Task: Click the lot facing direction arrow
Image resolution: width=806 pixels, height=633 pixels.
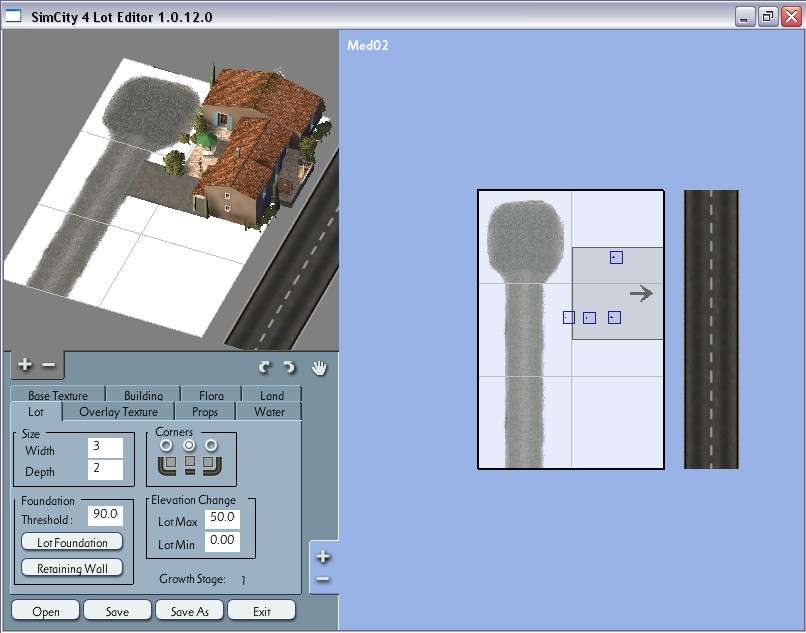Action: point(642,294)
